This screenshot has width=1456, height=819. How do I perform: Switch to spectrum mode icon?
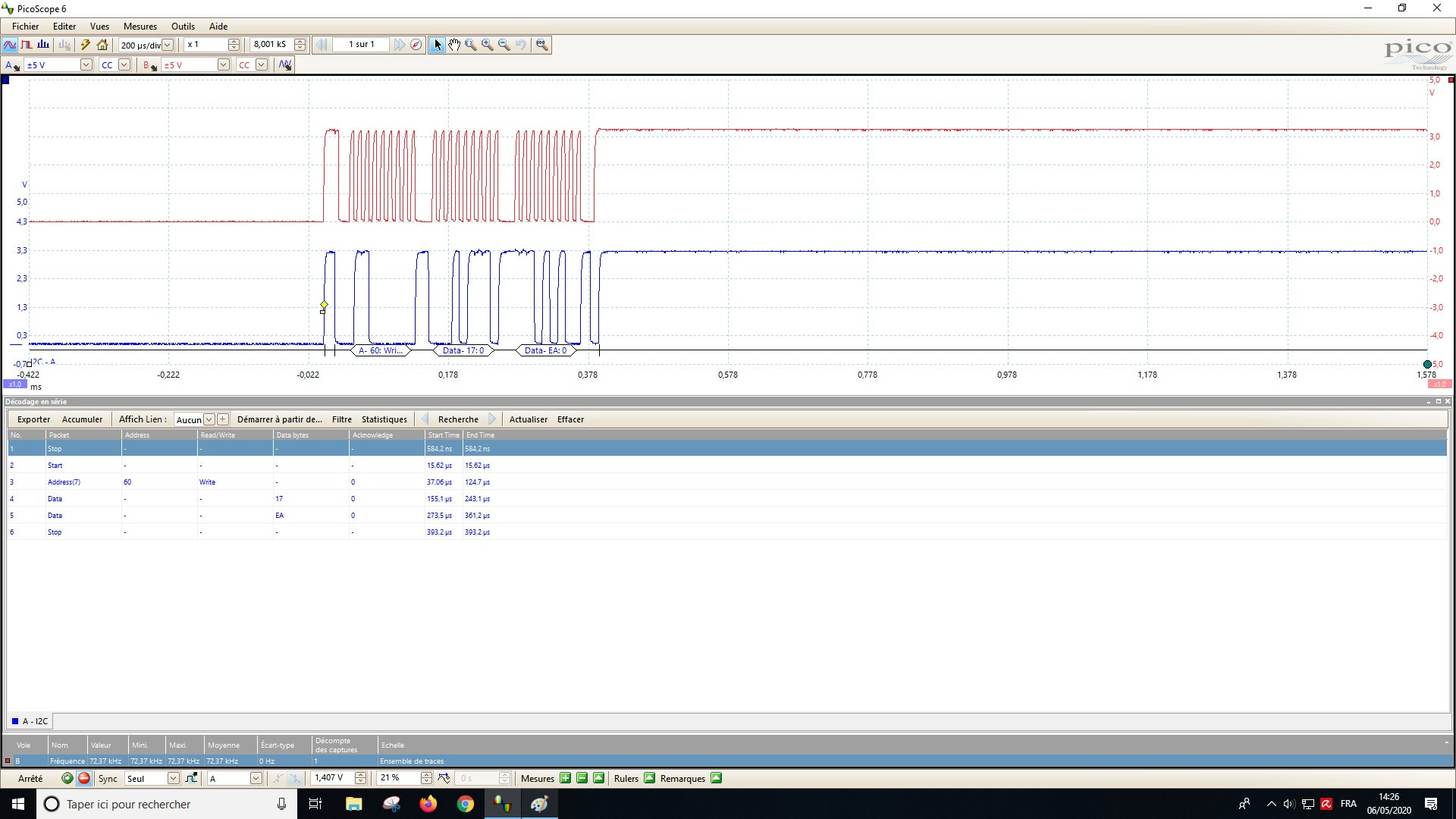pyautogui.click(x=43, y=45)
